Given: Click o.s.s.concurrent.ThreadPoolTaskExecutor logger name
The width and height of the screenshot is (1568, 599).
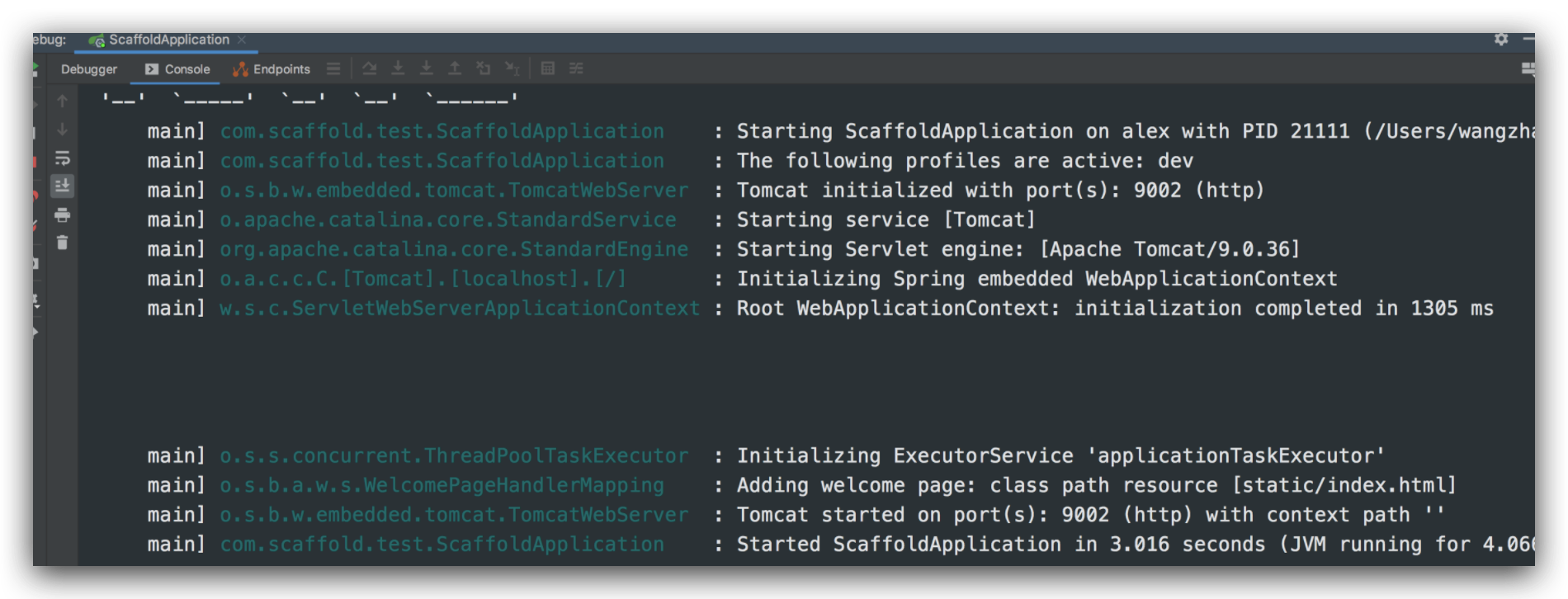Looking at the screenshot, I should [454, 456].
